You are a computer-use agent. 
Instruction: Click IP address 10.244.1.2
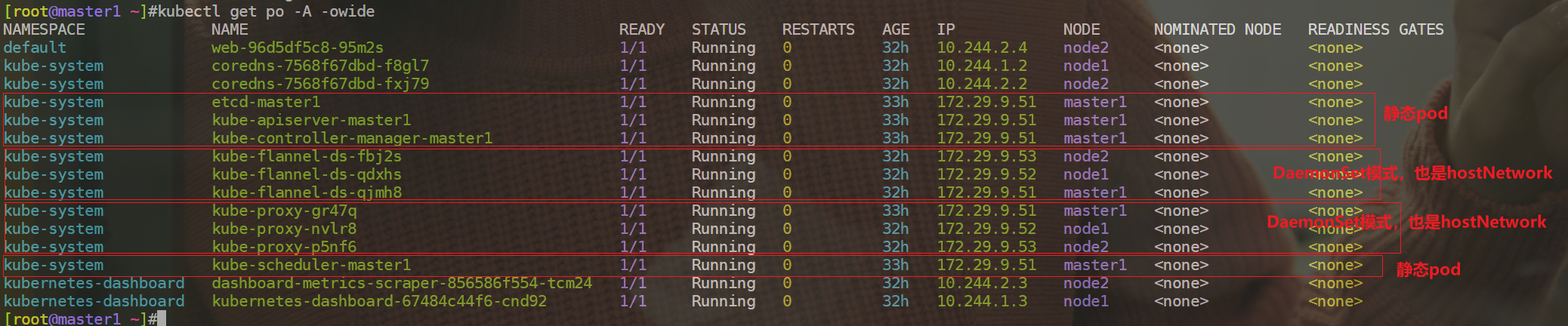(983, 66)
